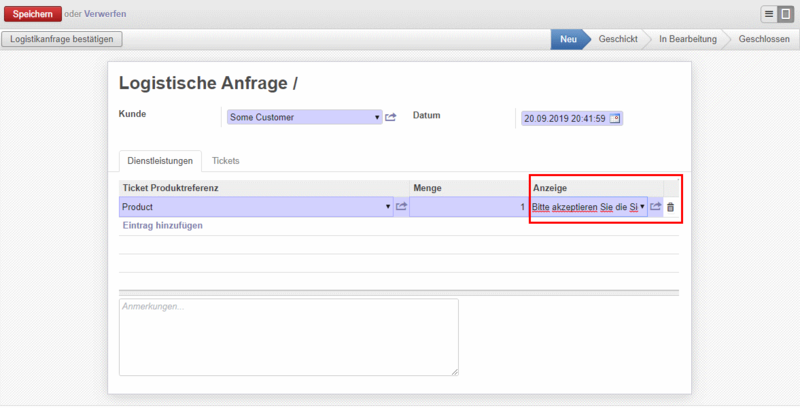Select the Dienstleistungen tab
The image size is (800, 408).
pyautogui.click(x=160, y=161)
